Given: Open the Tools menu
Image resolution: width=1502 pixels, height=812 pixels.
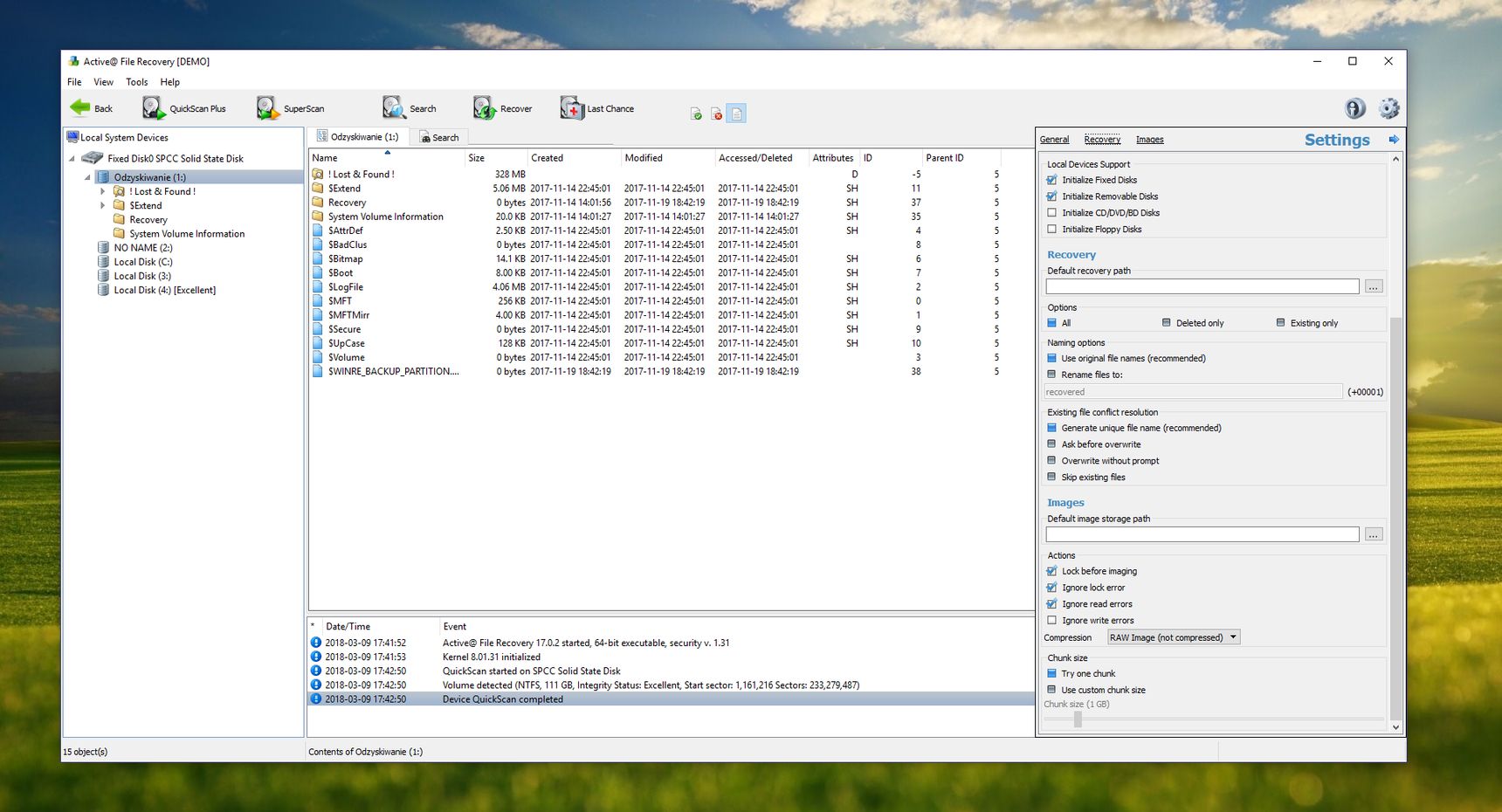Looking at the screenshot, I should click(x=136, y=82).
